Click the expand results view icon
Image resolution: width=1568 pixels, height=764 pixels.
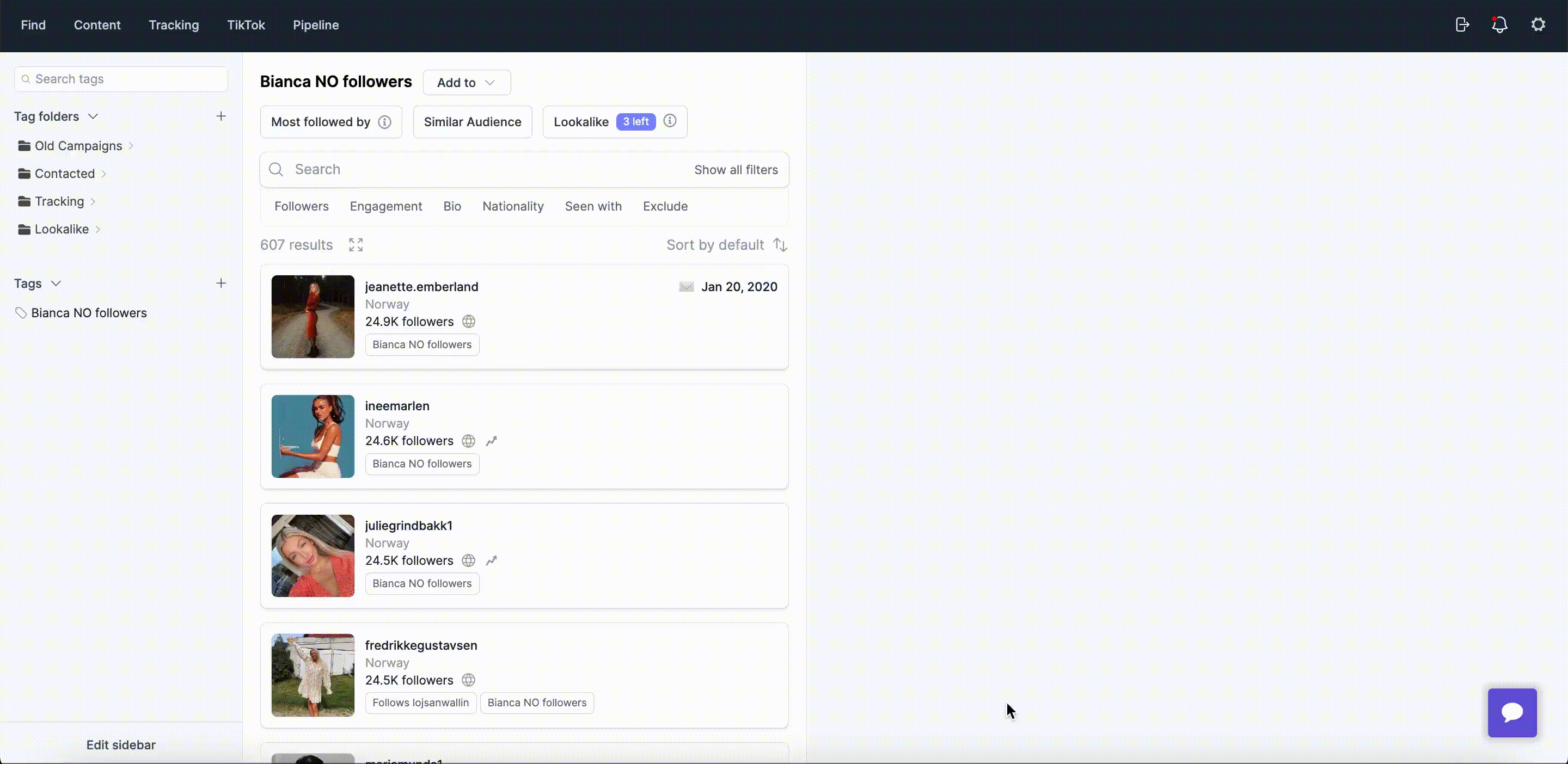tap(356, 245)
